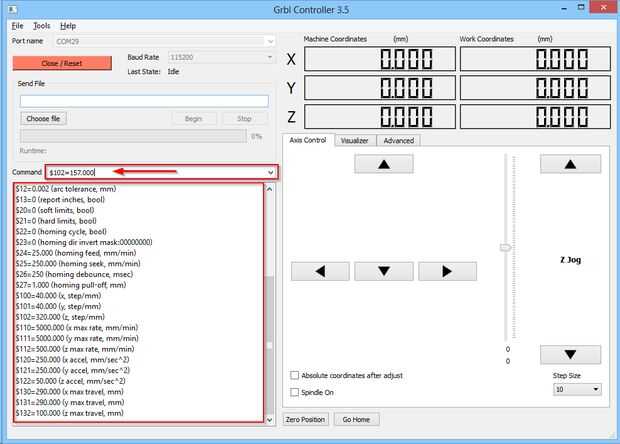The width and height of the screenshot is (620, 444).
Task: Select the $26=250 homing debounce line
Action: click(x=74, y=274)
